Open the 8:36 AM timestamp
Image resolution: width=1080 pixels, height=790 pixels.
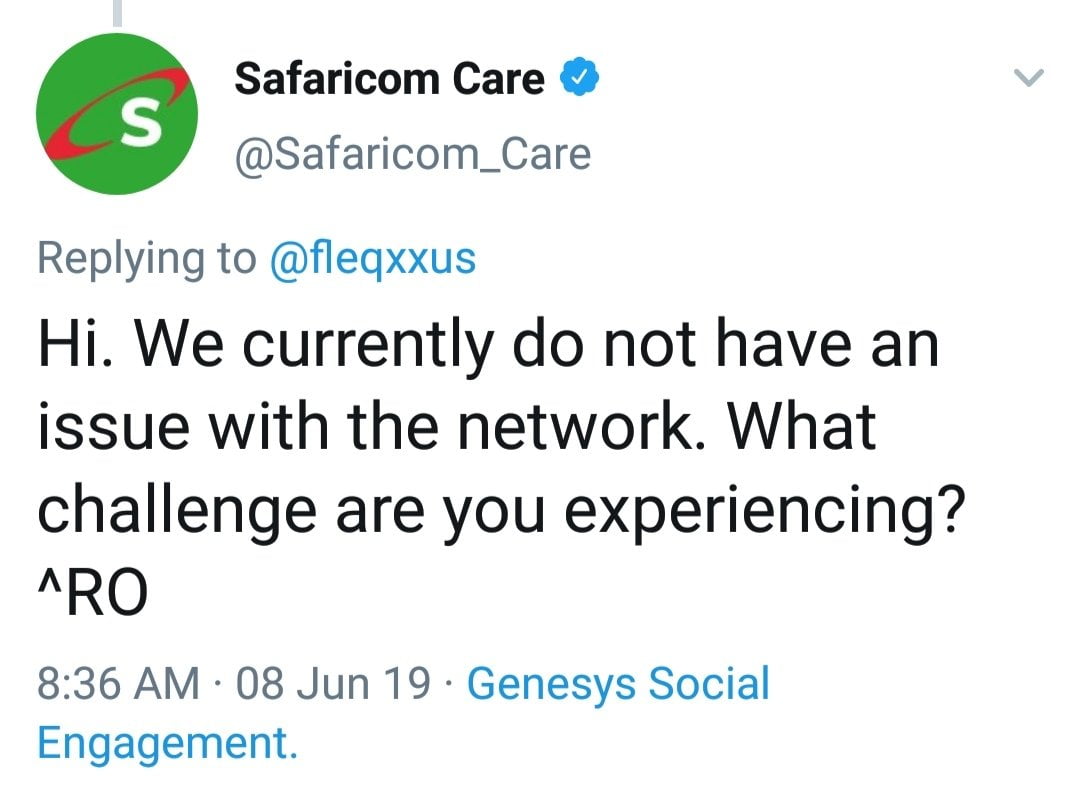(118, 684)
